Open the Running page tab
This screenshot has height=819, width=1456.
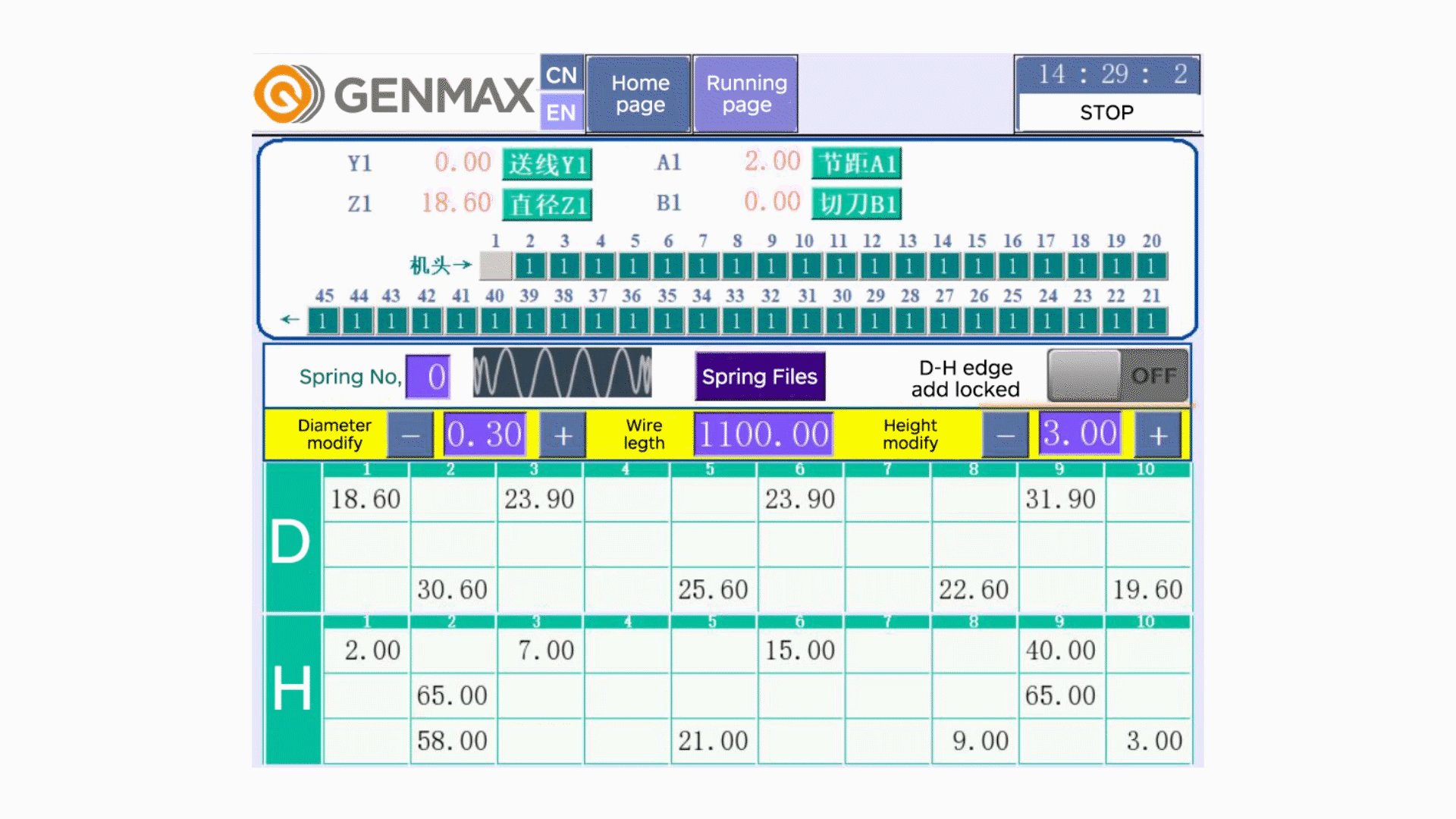tap(745, 94)
